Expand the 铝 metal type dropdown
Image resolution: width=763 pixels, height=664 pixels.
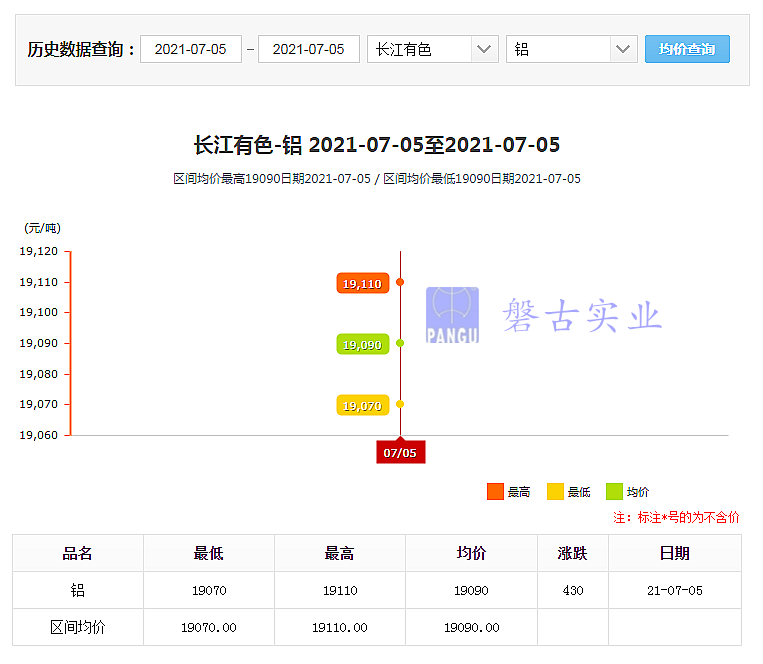(x=572, y=49)
